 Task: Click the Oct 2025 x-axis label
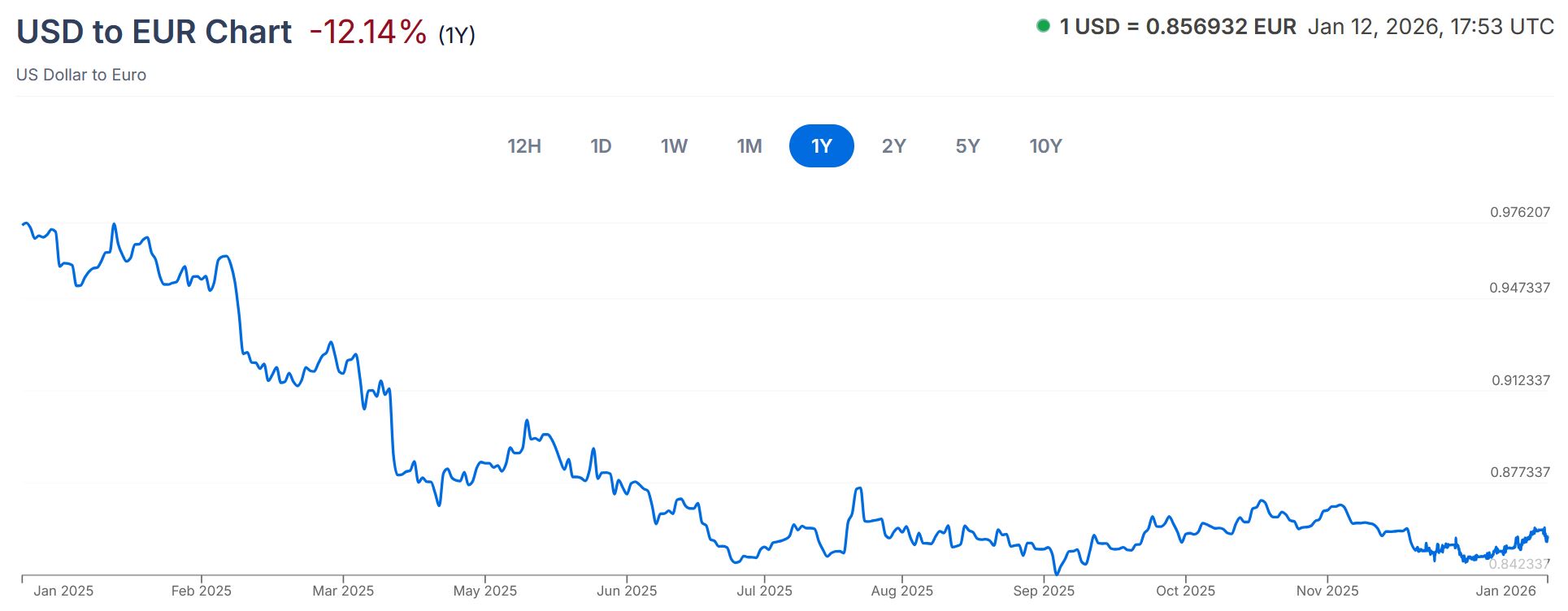(x=1186, y=591)
